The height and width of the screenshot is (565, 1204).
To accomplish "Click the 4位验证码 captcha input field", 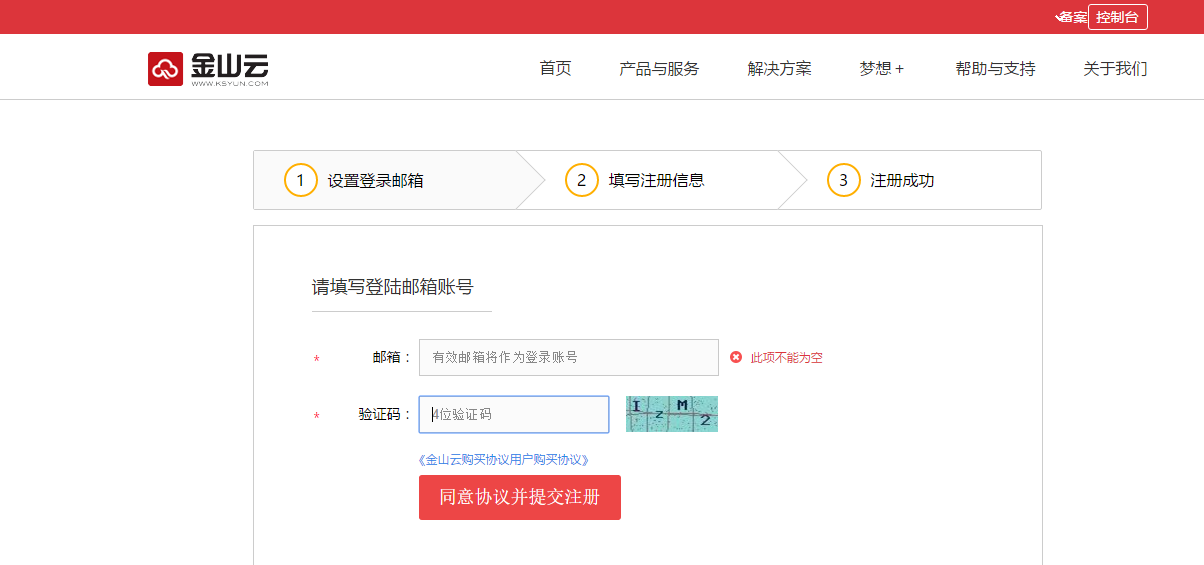I will point(513,414).
